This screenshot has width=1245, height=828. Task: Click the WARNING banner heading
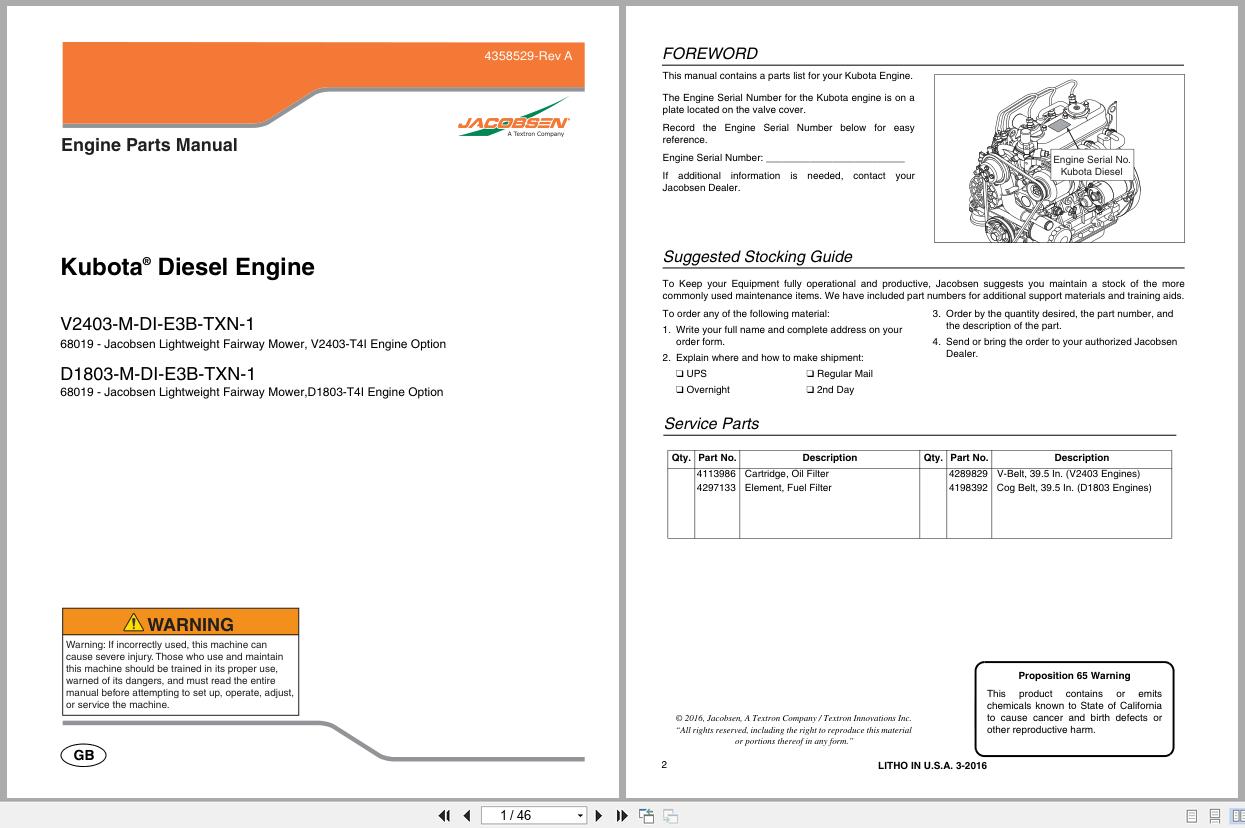coord(180,623)
